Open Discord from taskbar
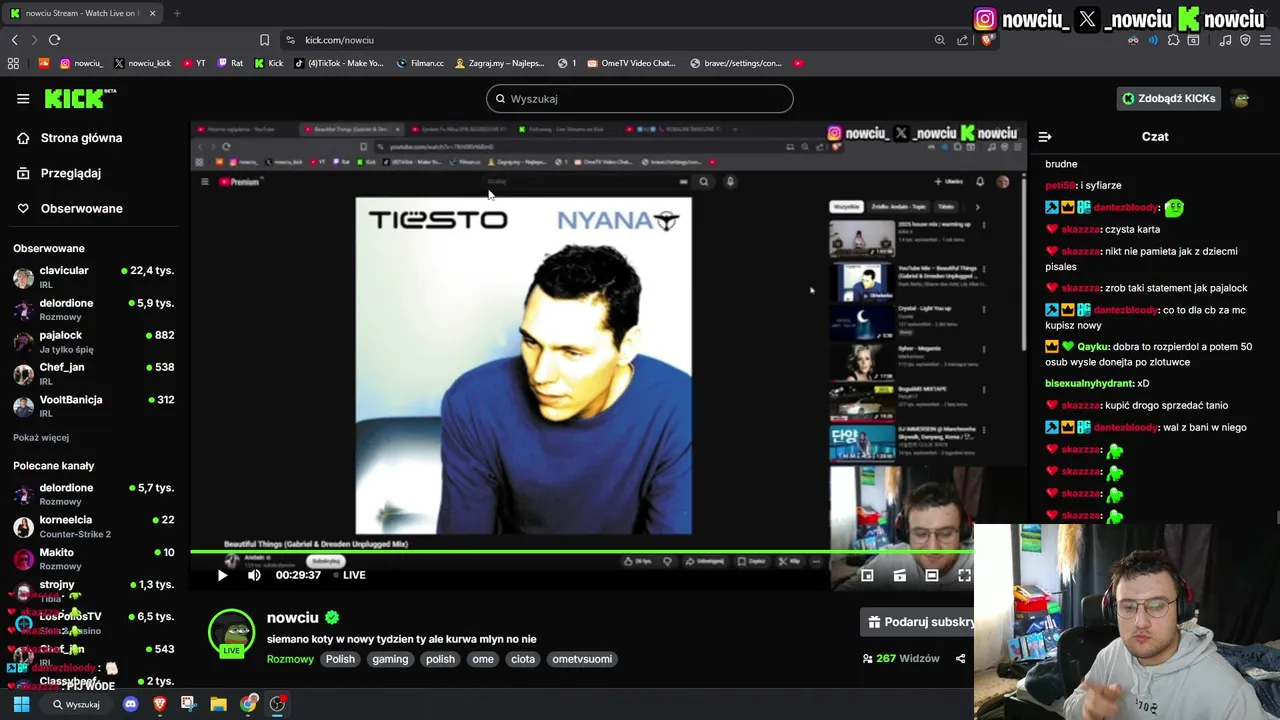The width and height of the screenshot is (1280, 720). (x=130, y=704)
